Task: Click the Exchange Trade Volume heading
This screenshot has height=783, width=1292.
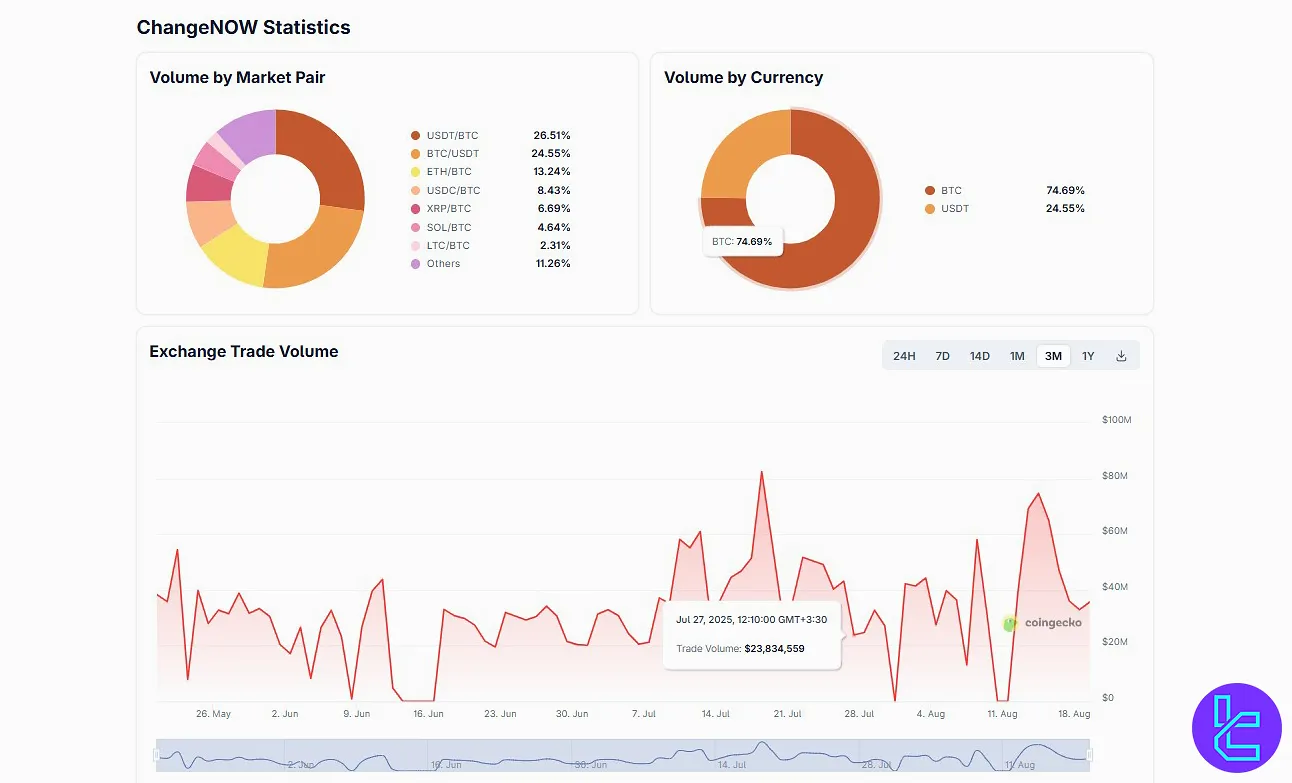Action: 244,351
